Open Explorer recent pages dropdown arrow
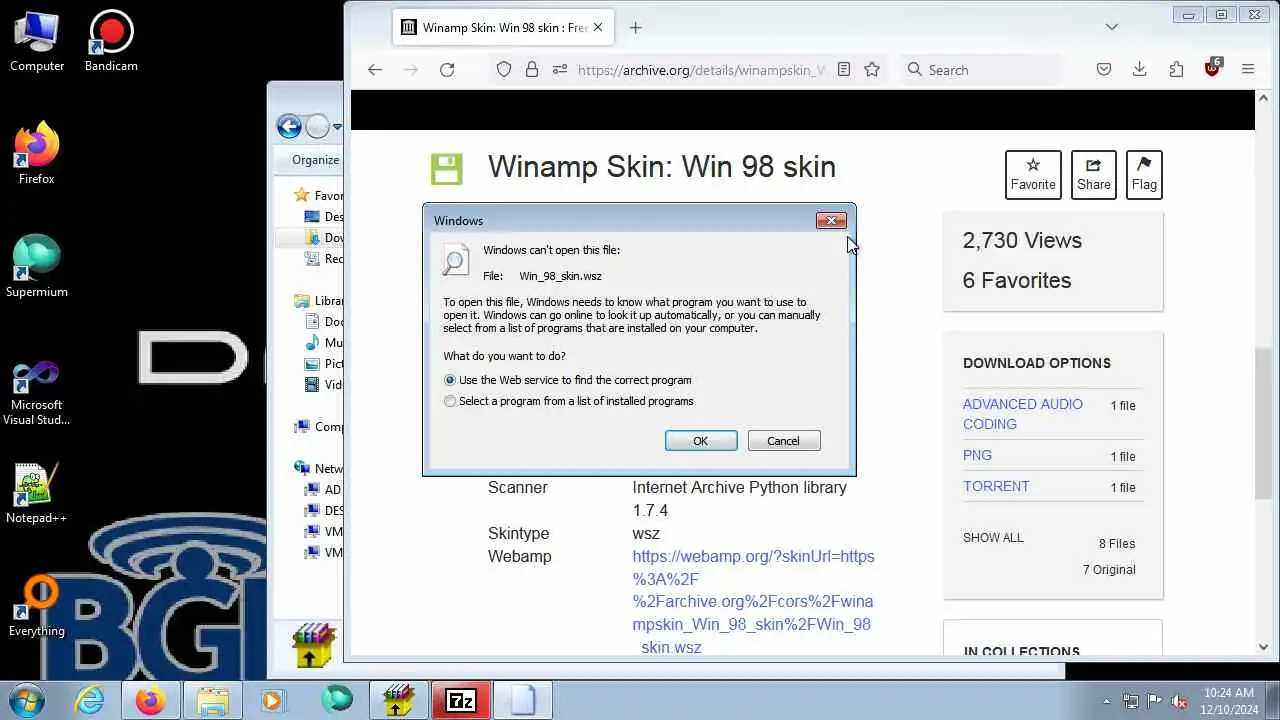The width and height of the screenshot is (1280, 720). (338, 126)
